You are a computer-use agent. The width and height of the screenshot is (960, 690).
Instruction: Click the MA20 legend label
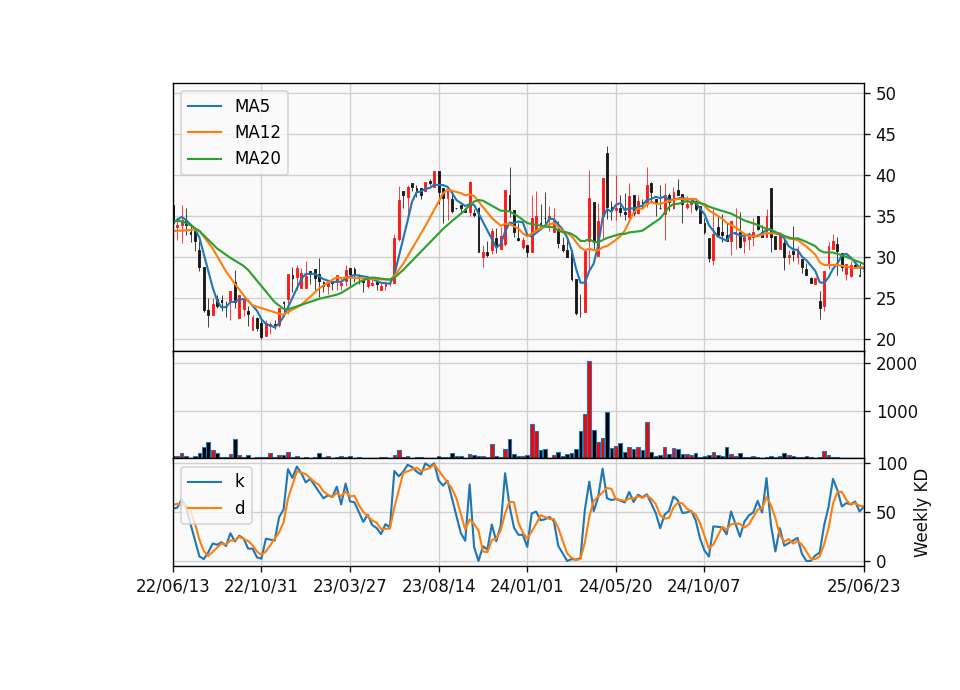tap(257, 158)
